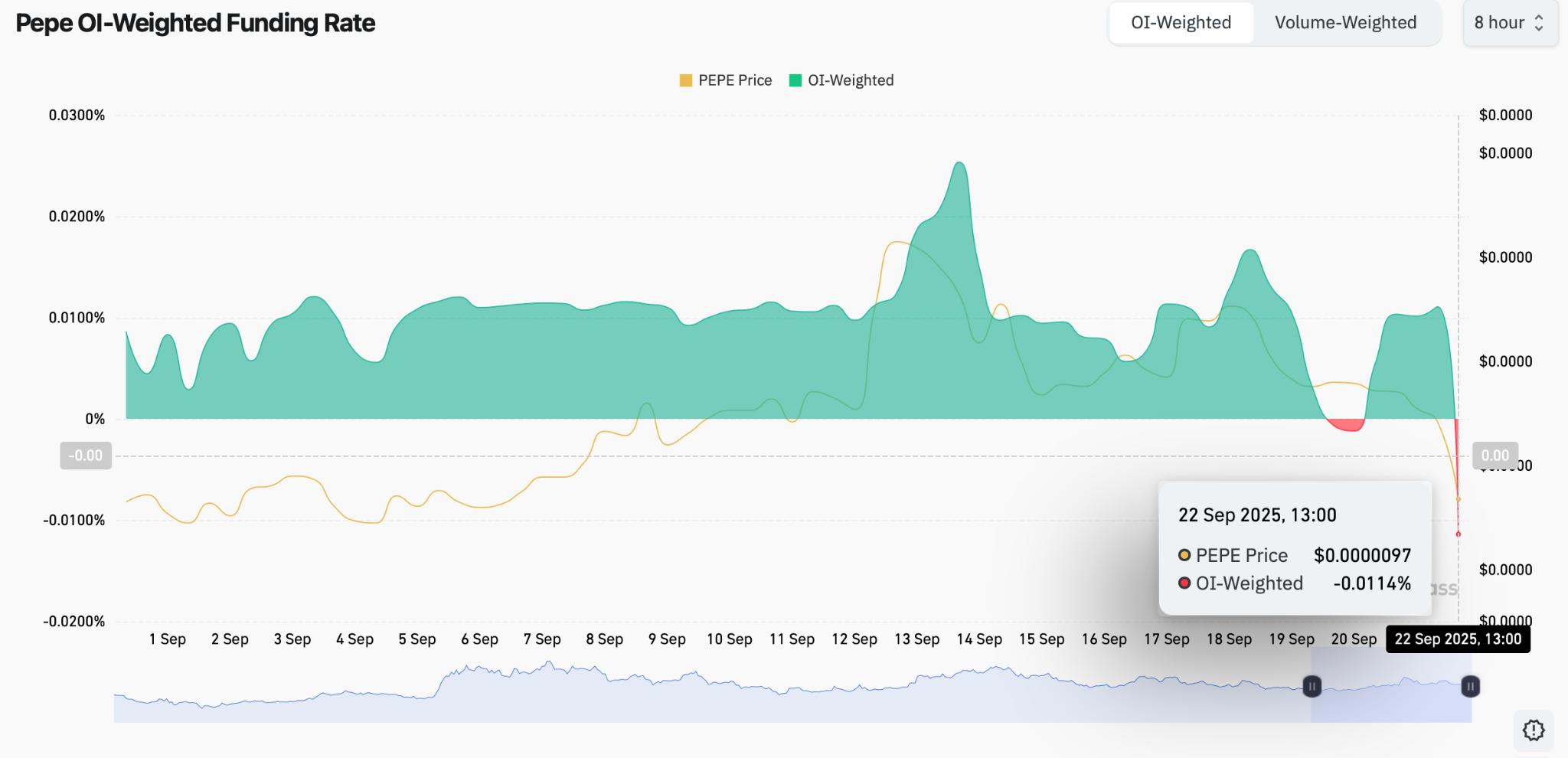
Task: Click the red data point at chart end
Action: pyautogui.click(x=1458, y=534)
